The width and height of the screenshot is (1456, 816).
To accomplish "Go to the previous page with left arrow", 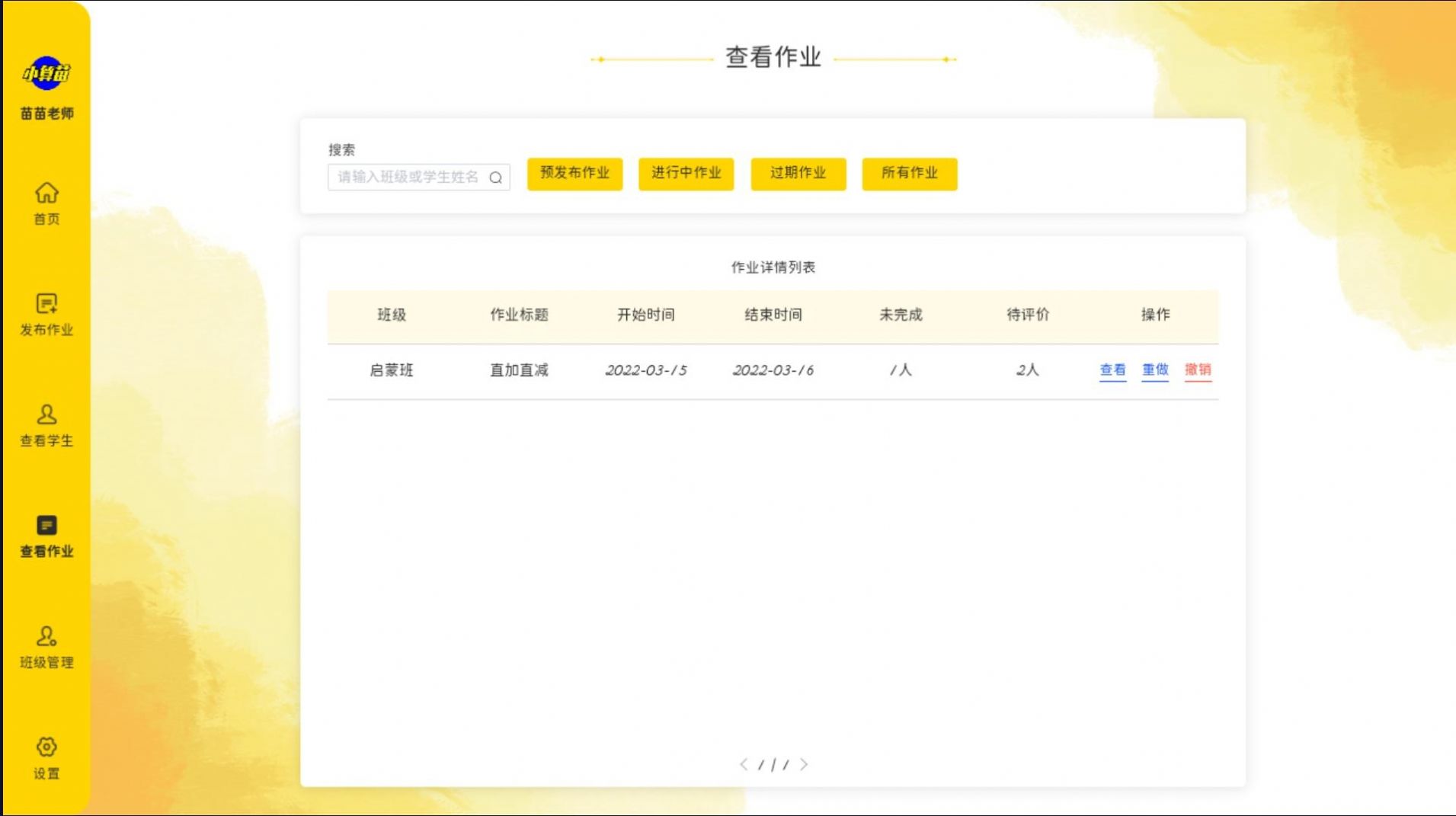I will tap(744, 763).
